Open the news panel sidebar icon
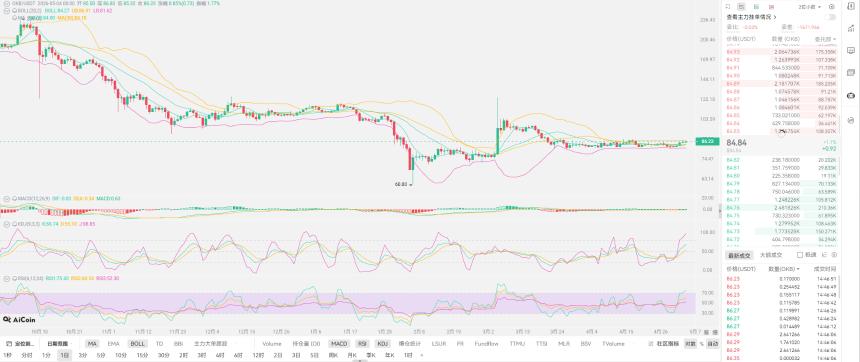 coord(851,72)
